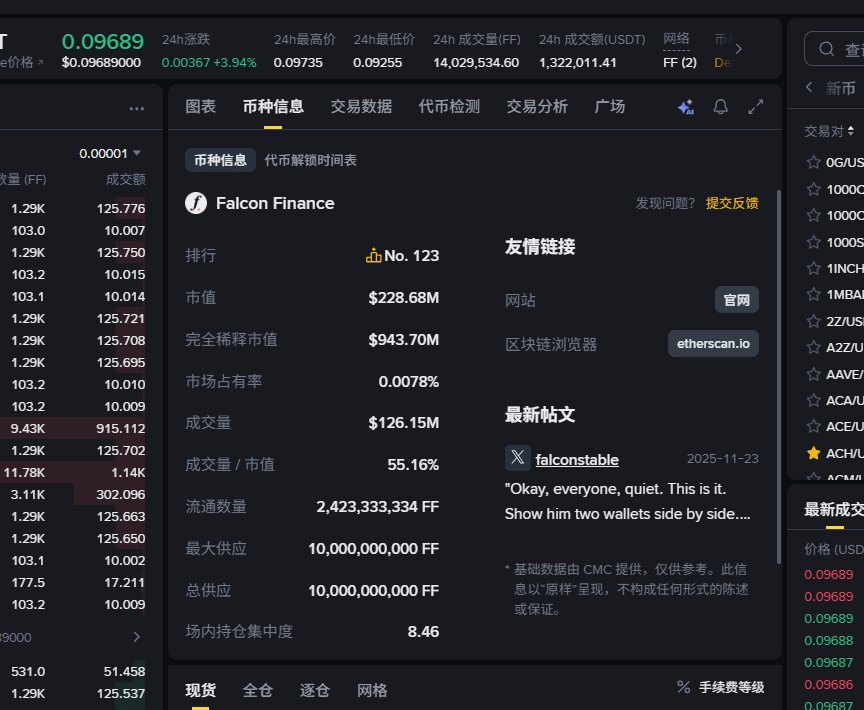Open the X icon next to falconstable
864x710 pixels.
[517, 458]
